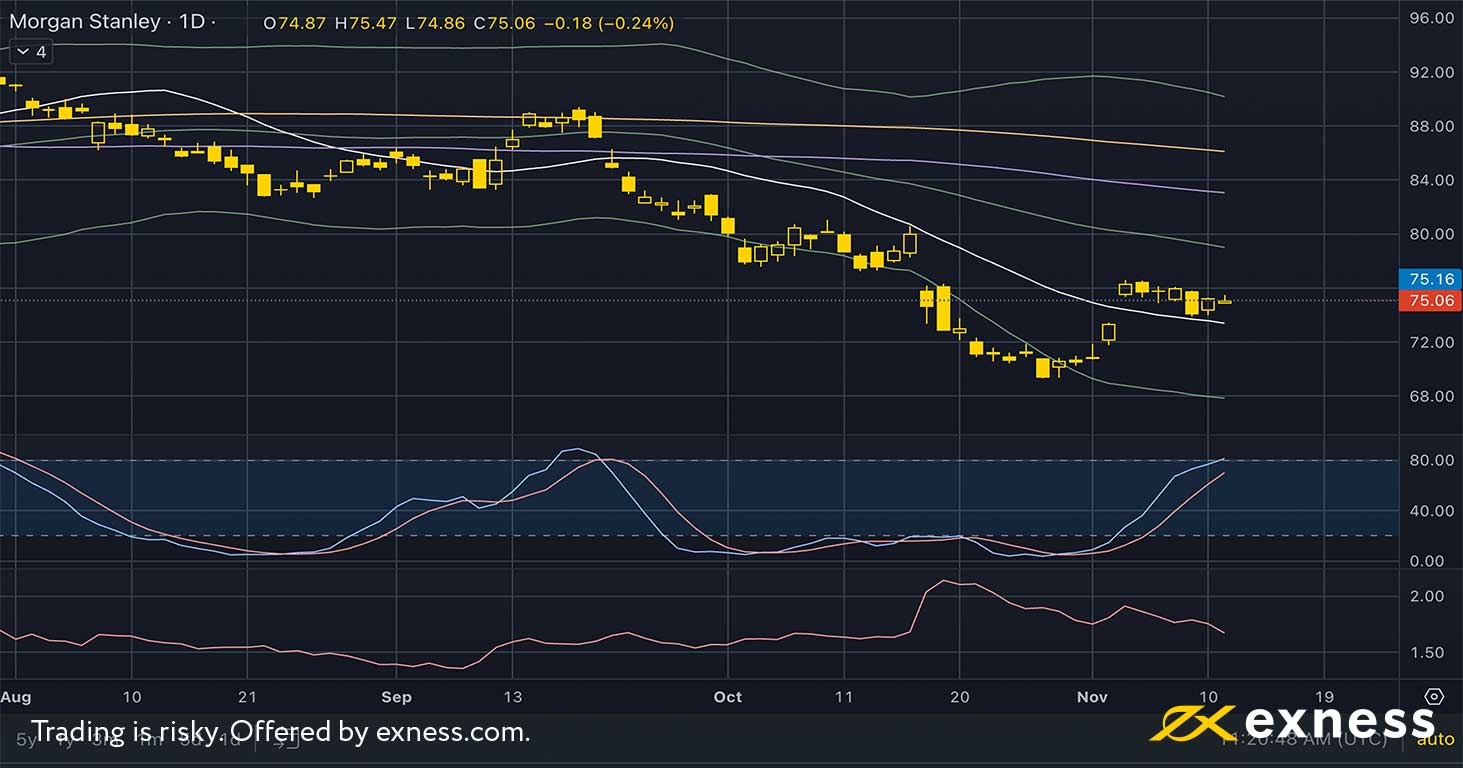This screenshot has width=1463, height=768.
Task: Open the exness.com link text
Action: (x=451, y=732)
